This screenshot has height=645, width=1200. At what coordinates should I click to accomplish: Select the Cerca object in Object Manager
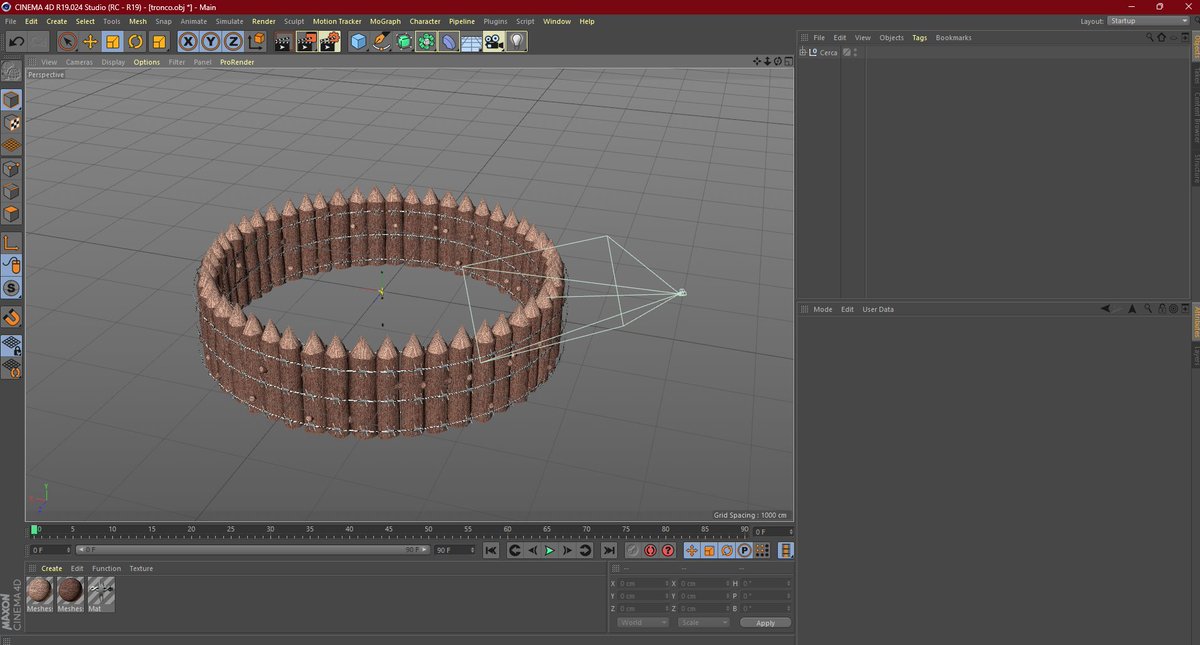click(828, 52)
